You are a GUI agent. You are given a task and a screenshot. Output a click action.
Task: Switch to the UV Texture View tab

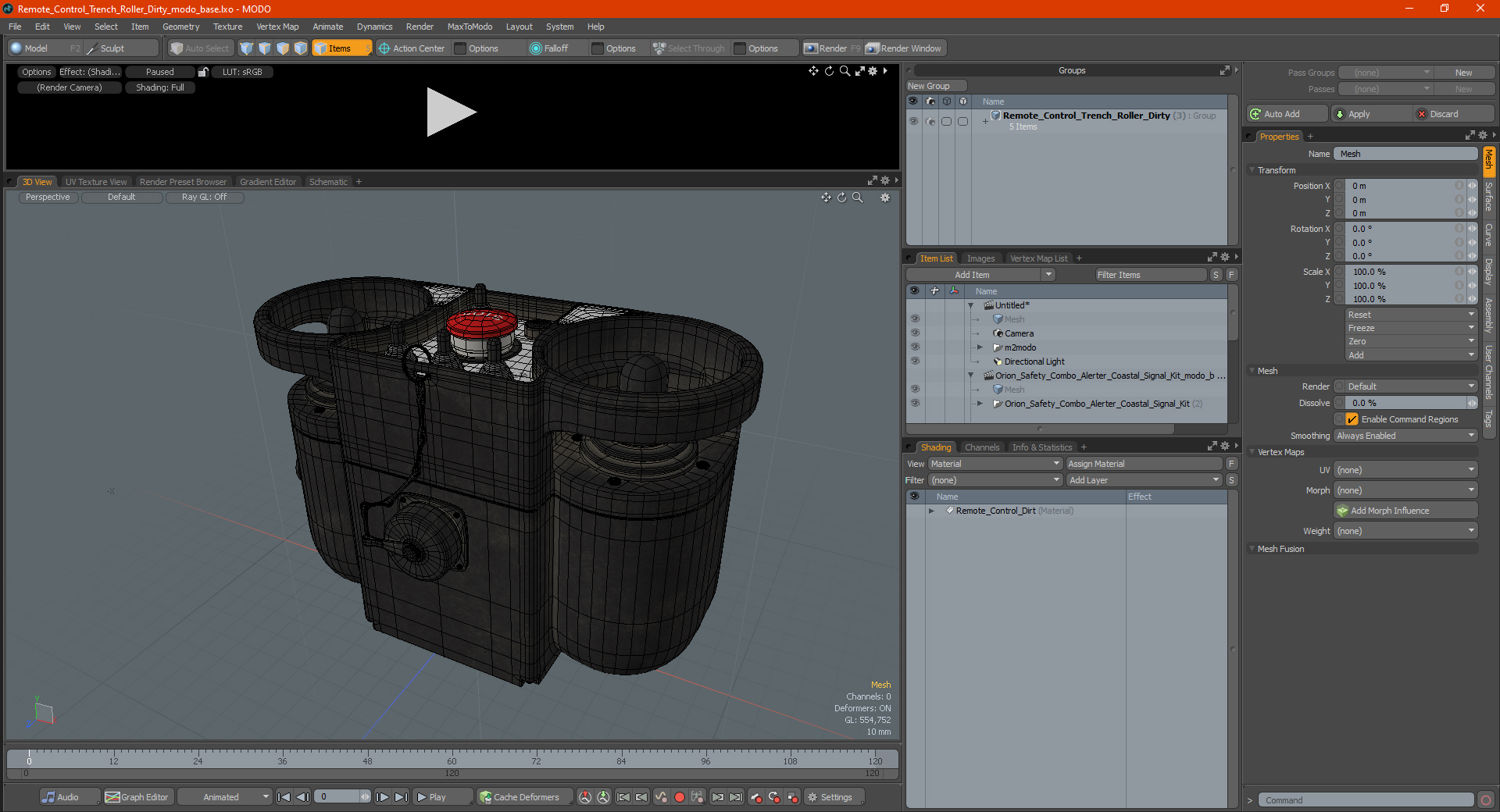coord(96,182)
